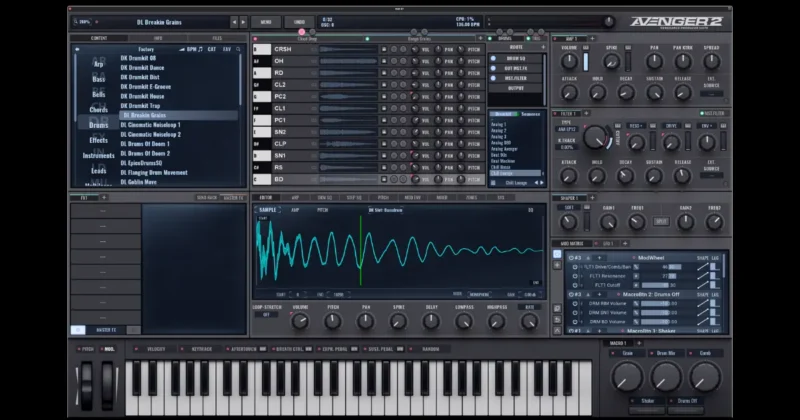800x420 pixels.
Task: Click the editor HIGHPASS knob
Action: tap(496, 321)
